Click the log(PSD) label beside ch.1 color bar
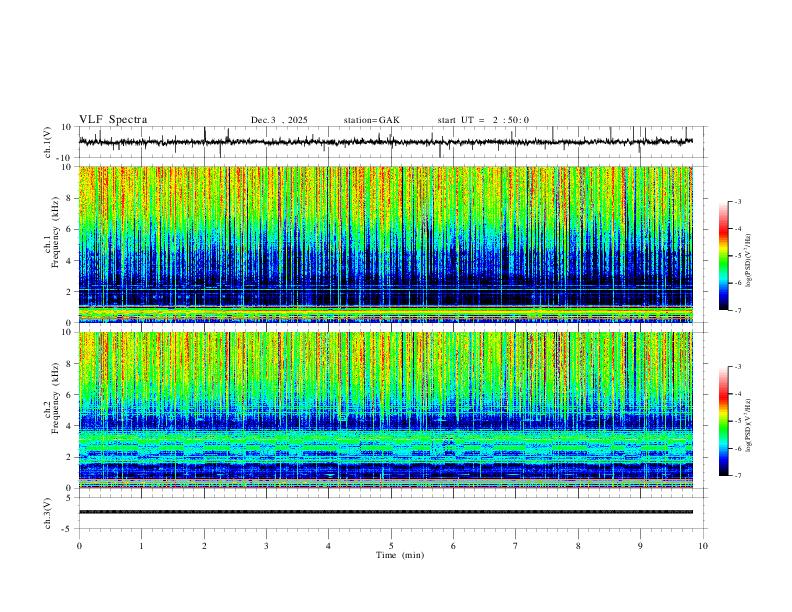This screenshot has height=612, width=792. [x=748, y=261]
